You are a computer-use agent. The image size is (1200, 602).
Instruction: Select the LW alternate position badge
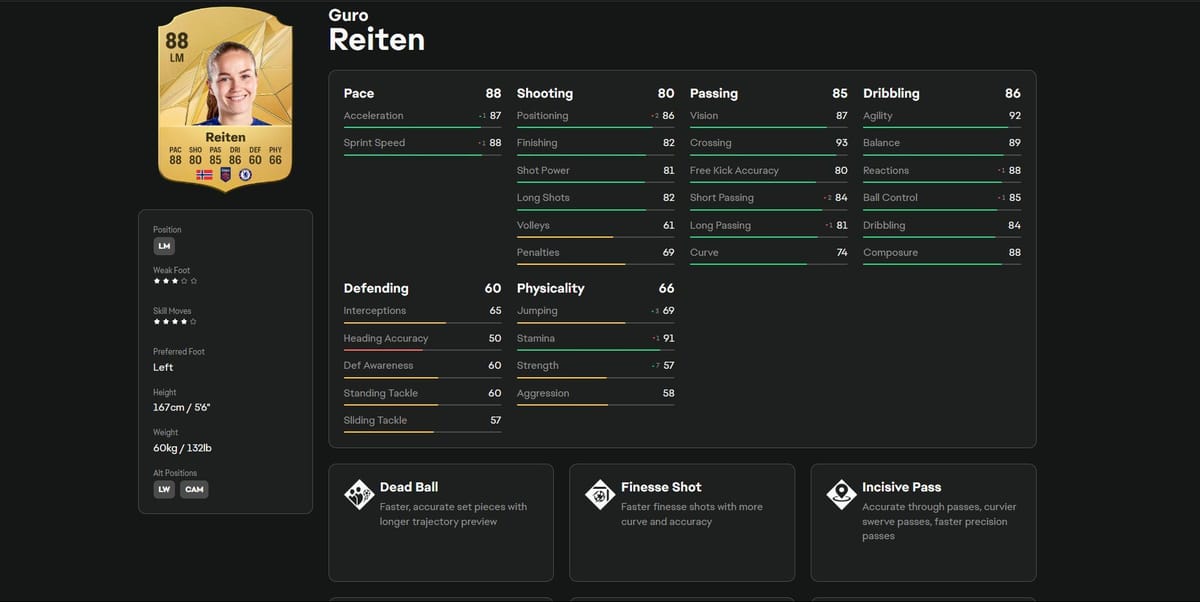pyautogui.click(x=164, y=489)
